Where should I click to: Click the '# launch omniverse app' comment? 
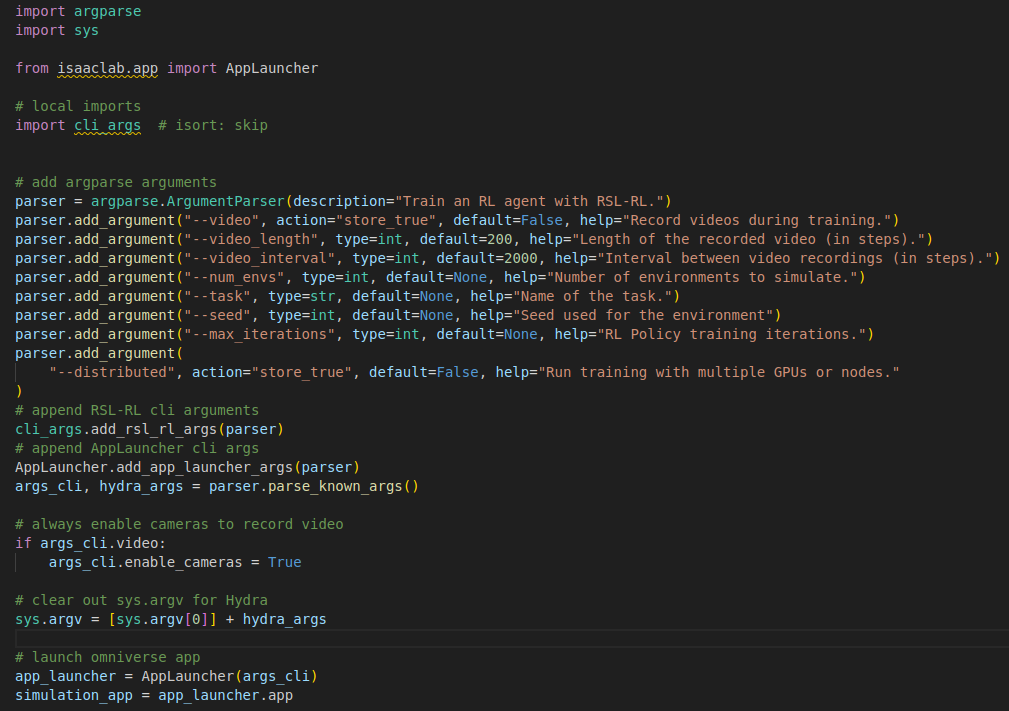107,657
